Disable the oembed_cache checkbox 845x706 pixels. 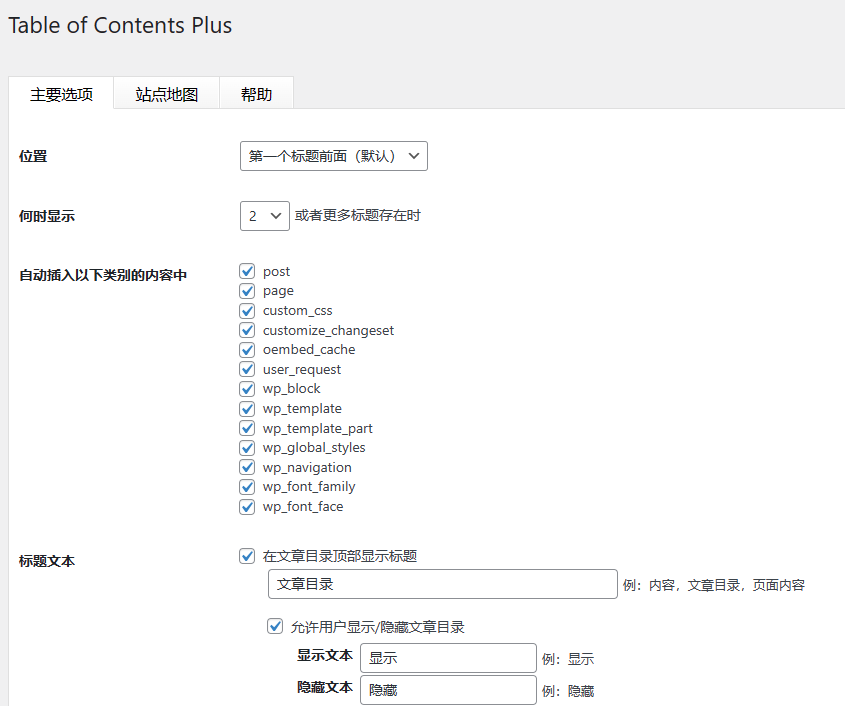click(x=247, y=350)
